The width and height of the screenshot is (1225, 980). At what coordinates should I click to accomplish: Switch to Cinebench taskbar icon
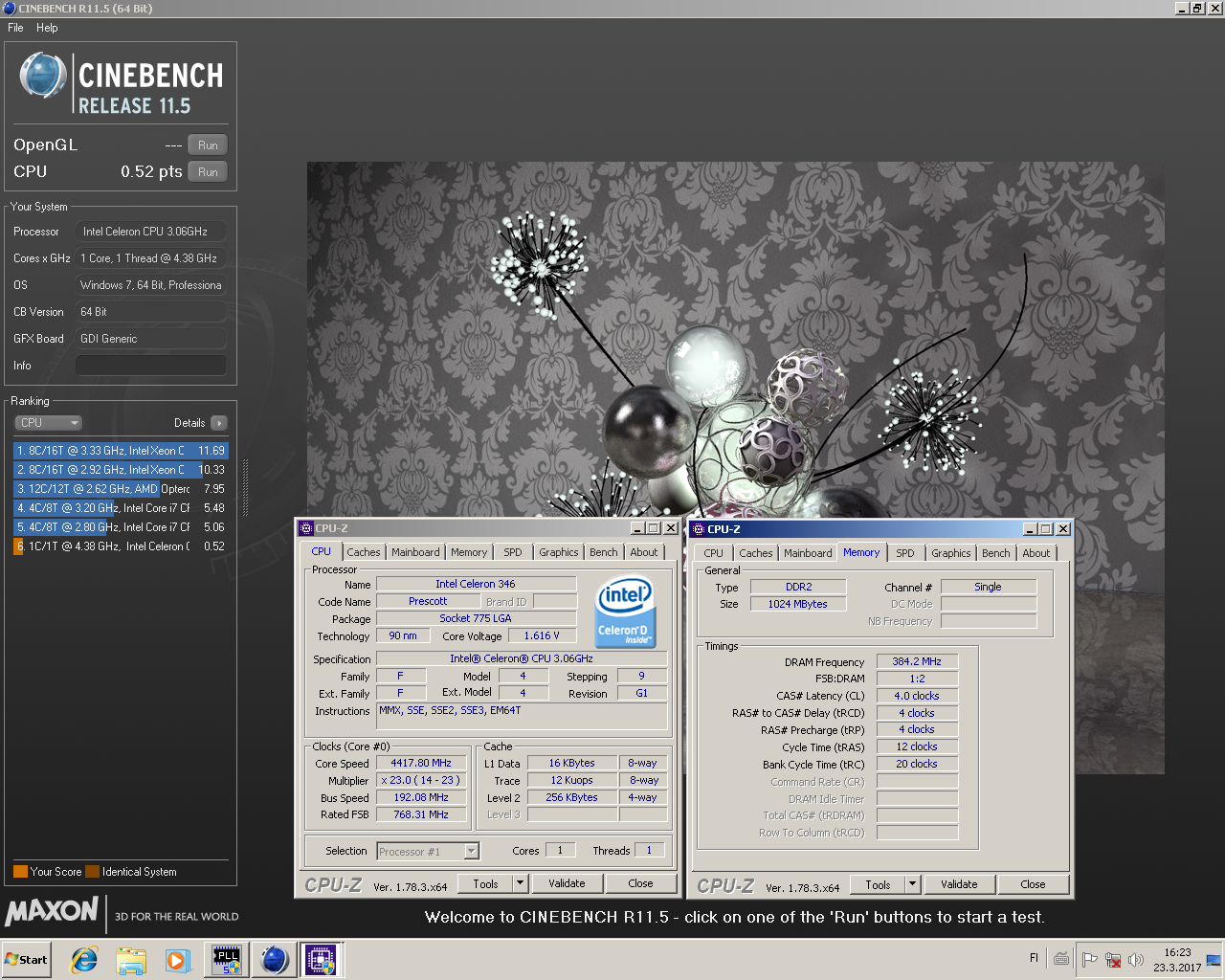pyautogui.click(x=275, y=960)
